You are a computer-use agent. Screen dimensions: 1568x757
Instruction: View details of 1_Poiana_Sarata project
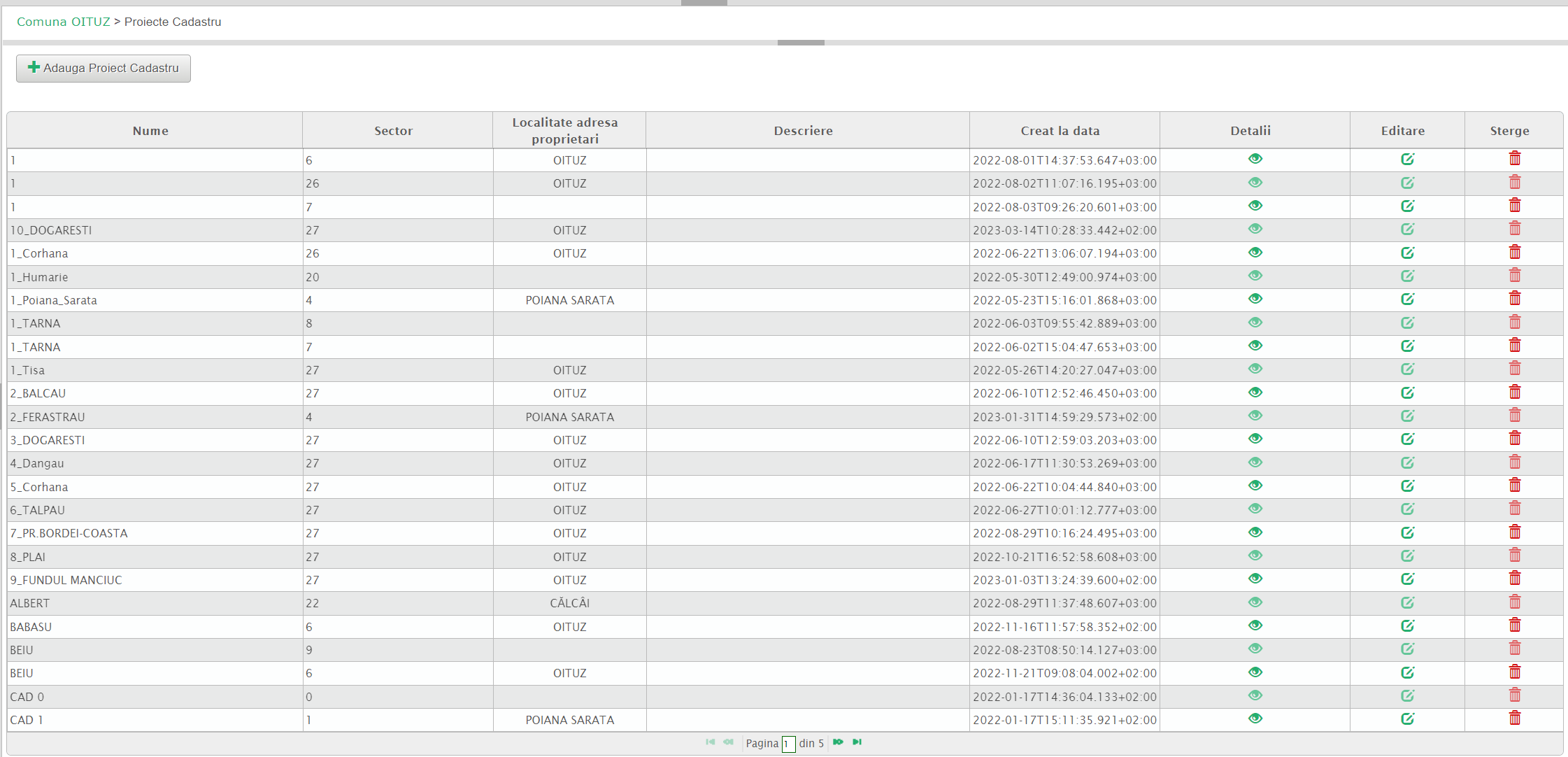[1255, 299]
